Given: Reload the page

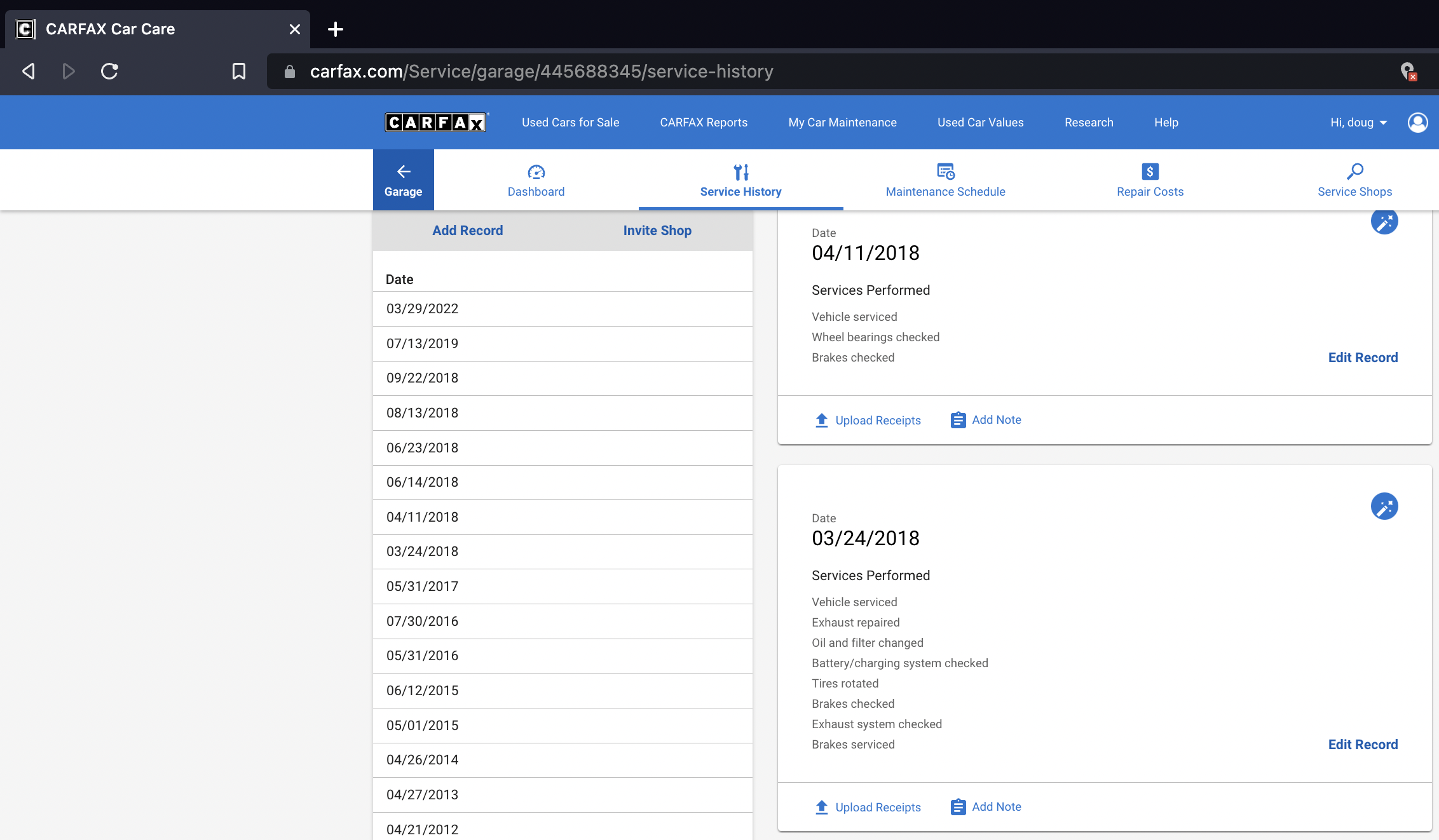Looking at the screenshot, I should [109, 71].
